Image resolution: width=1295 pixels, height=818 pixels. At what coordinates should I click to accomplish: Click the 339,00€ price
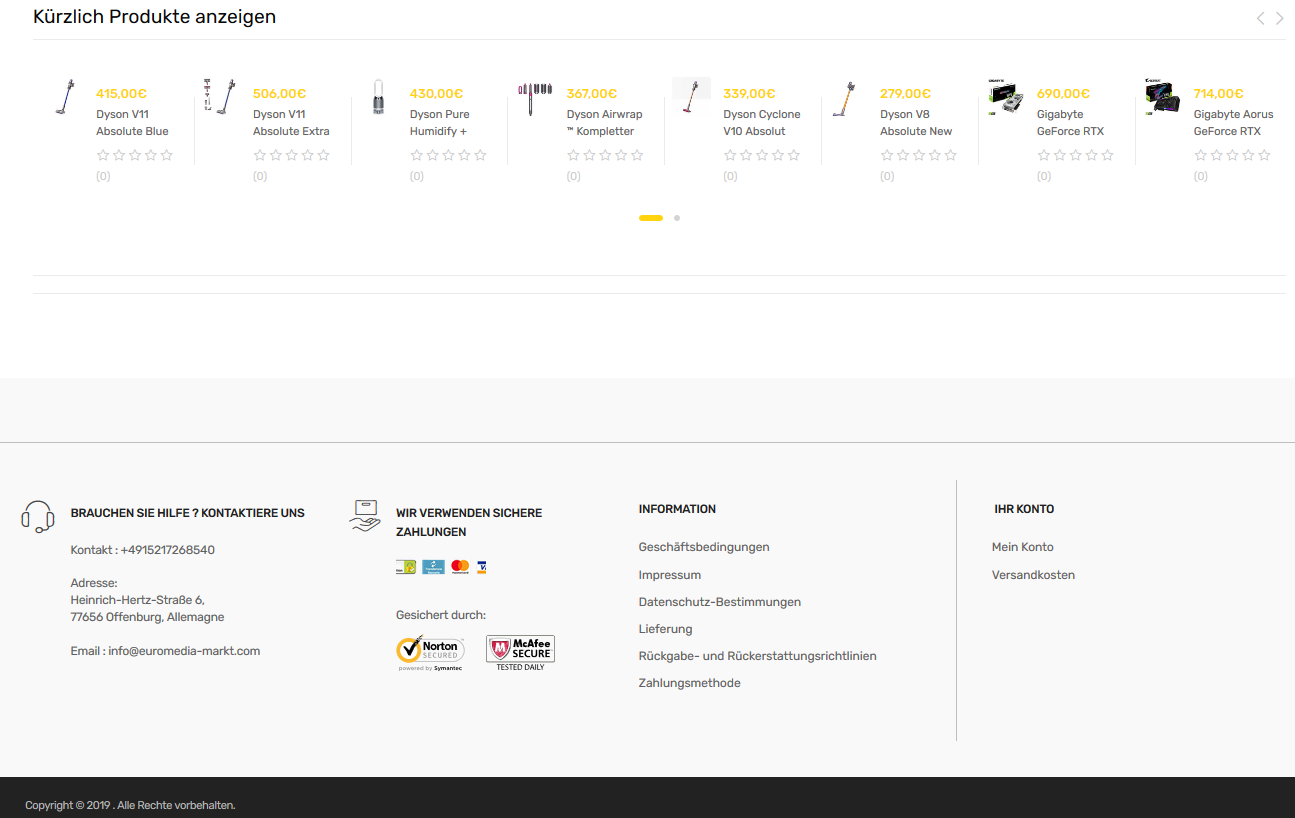click(749, 94)
